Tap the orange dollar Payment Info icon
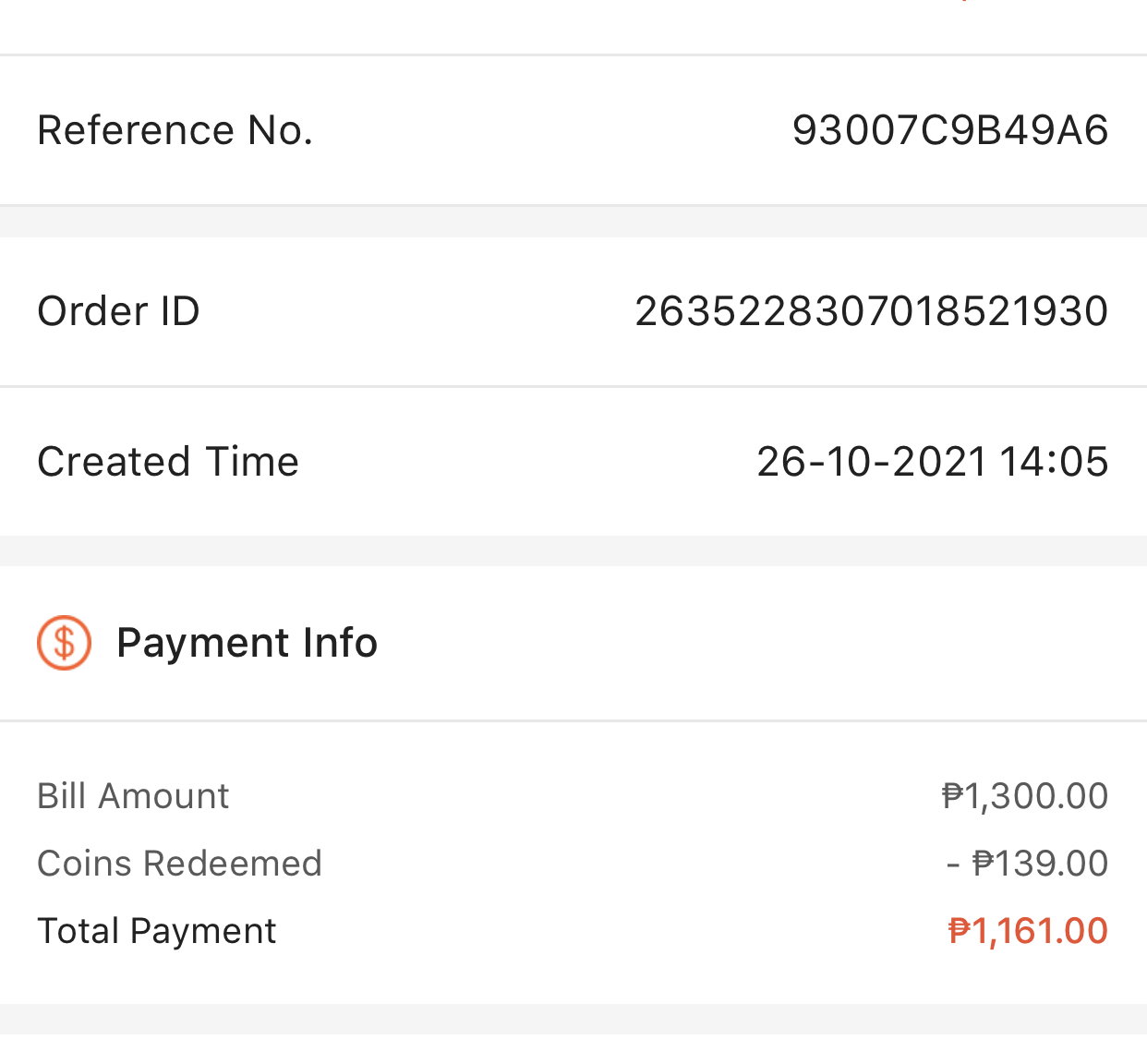The width and height of the screenshot is (1147, 1064). 64,643
